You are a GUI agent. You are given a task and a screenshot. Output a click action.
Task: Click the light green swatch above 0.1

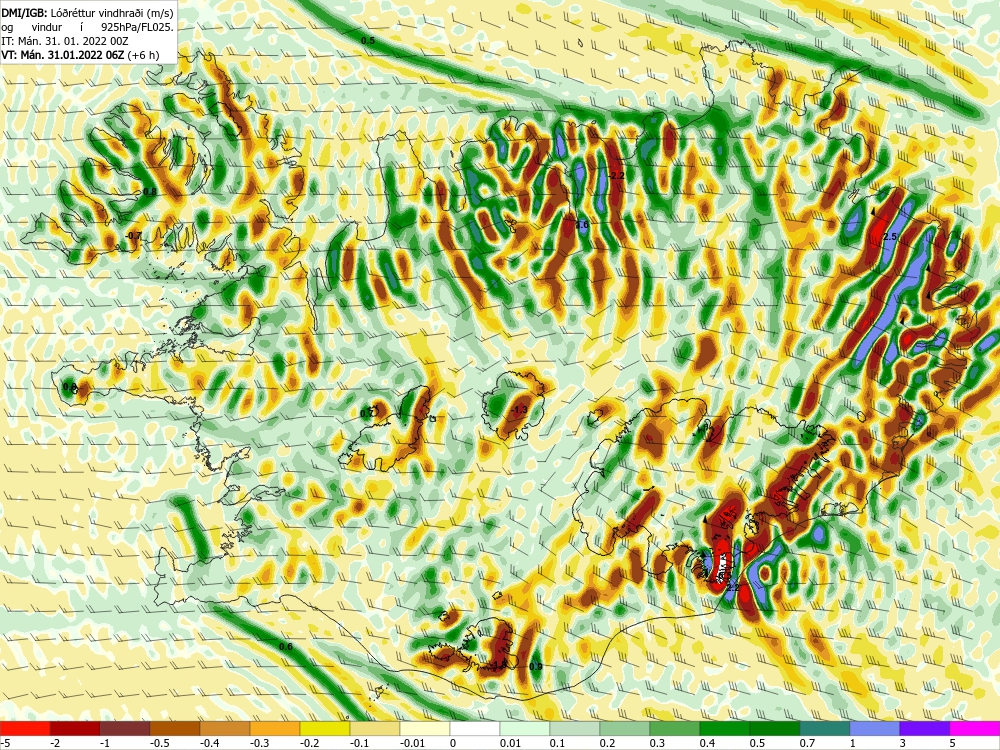click(x=575, y=728)
